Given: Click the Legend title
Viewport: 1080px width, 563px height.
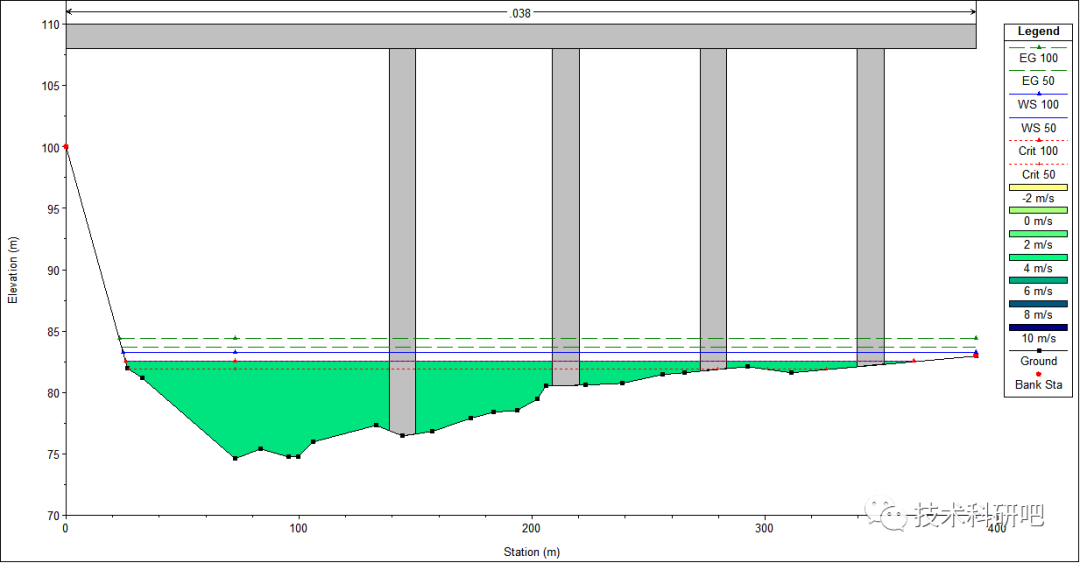Looking at the screenshot, I should click(x=1038, y=31).
